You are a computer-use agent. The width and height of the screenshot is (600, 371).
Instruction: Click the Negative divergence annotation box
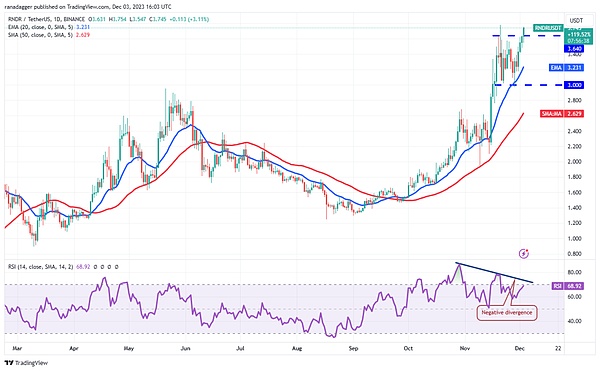coord(507,312)
